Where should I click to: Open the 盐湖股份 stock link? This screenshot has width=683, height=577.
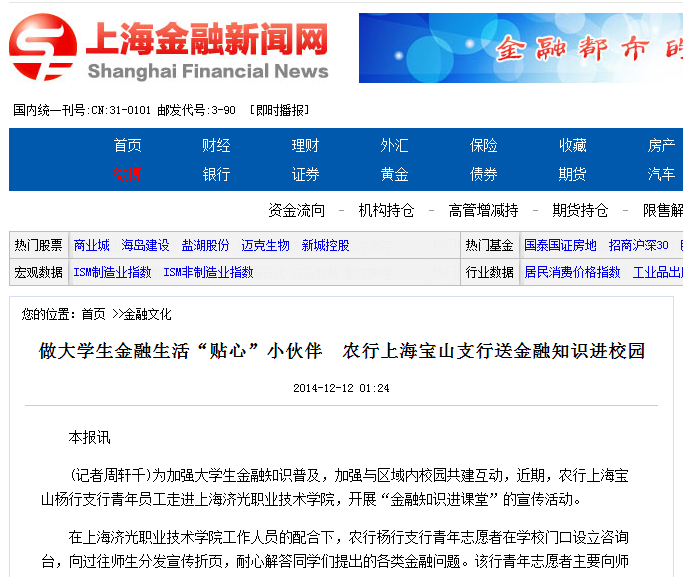(205, 245)
